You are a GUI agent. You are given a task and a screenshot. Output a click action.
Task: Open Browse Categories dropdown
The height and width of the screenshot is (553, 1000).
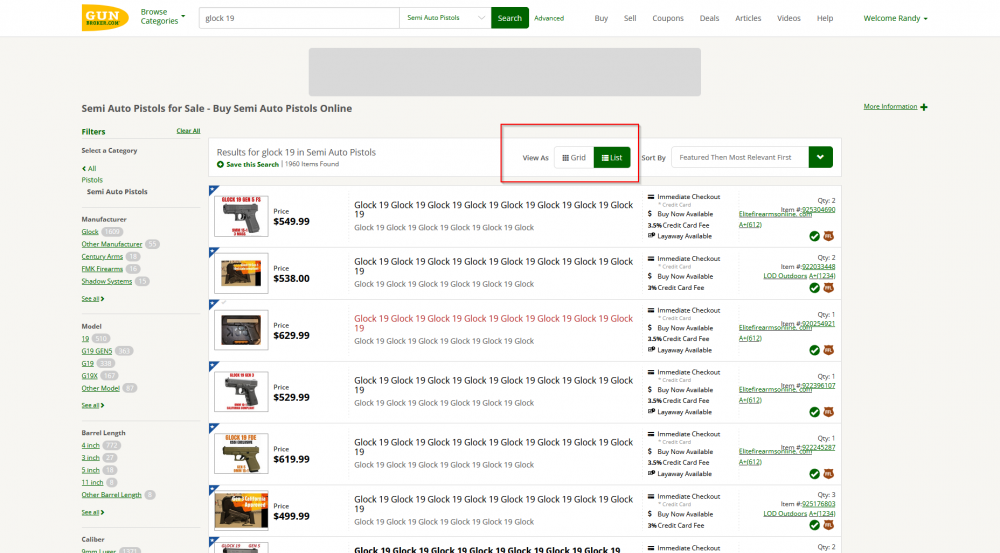[x=163, y=17]
